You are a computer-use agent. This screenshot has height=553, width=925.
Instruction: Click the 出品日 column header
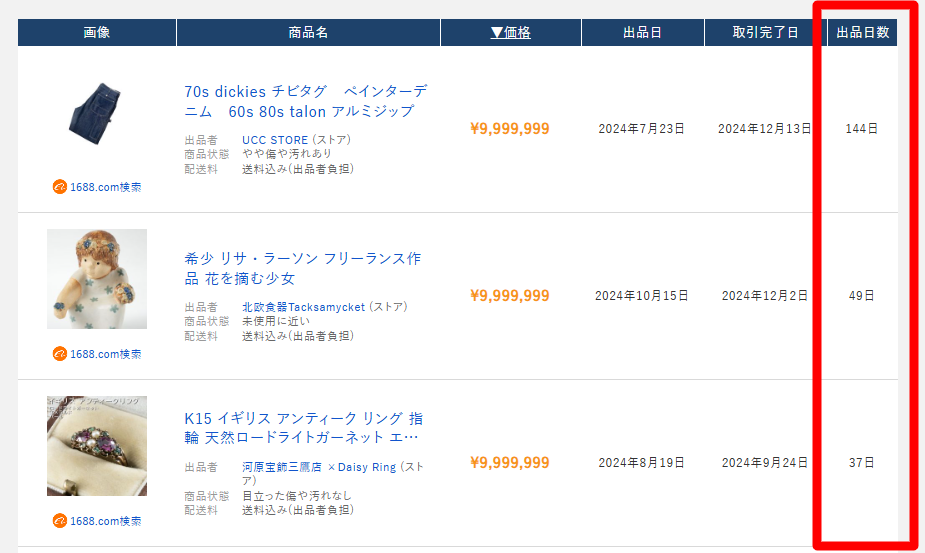click(642, 33)
